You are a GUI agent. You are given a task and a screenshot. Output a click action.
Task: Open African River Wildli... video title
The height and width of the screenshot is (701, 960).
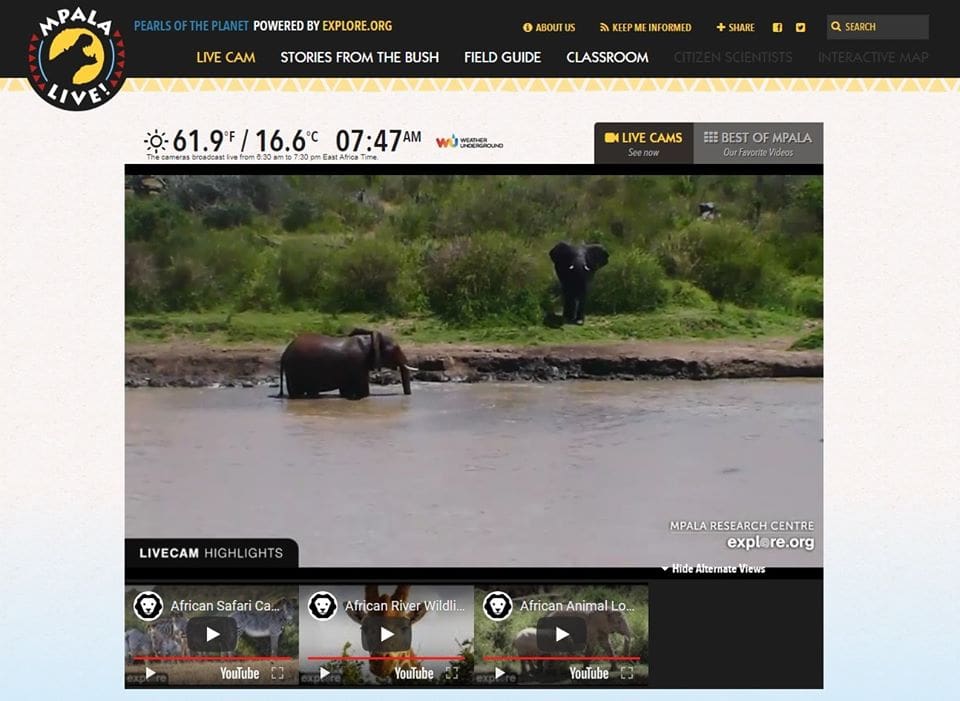405,606
